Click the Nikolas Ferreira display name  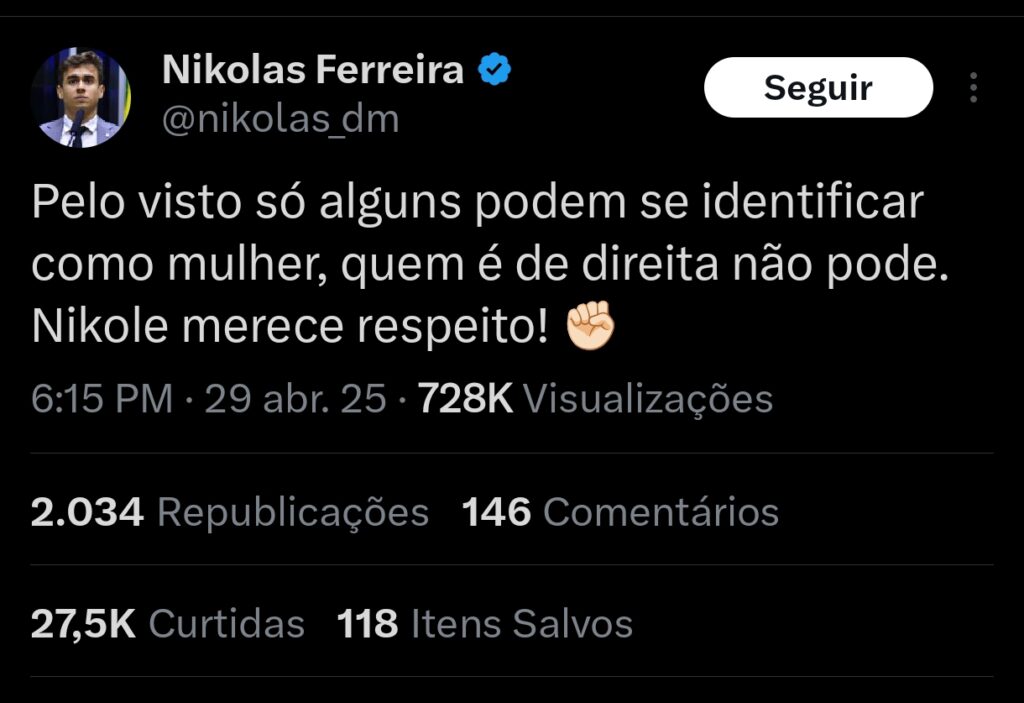click(313, 71)
